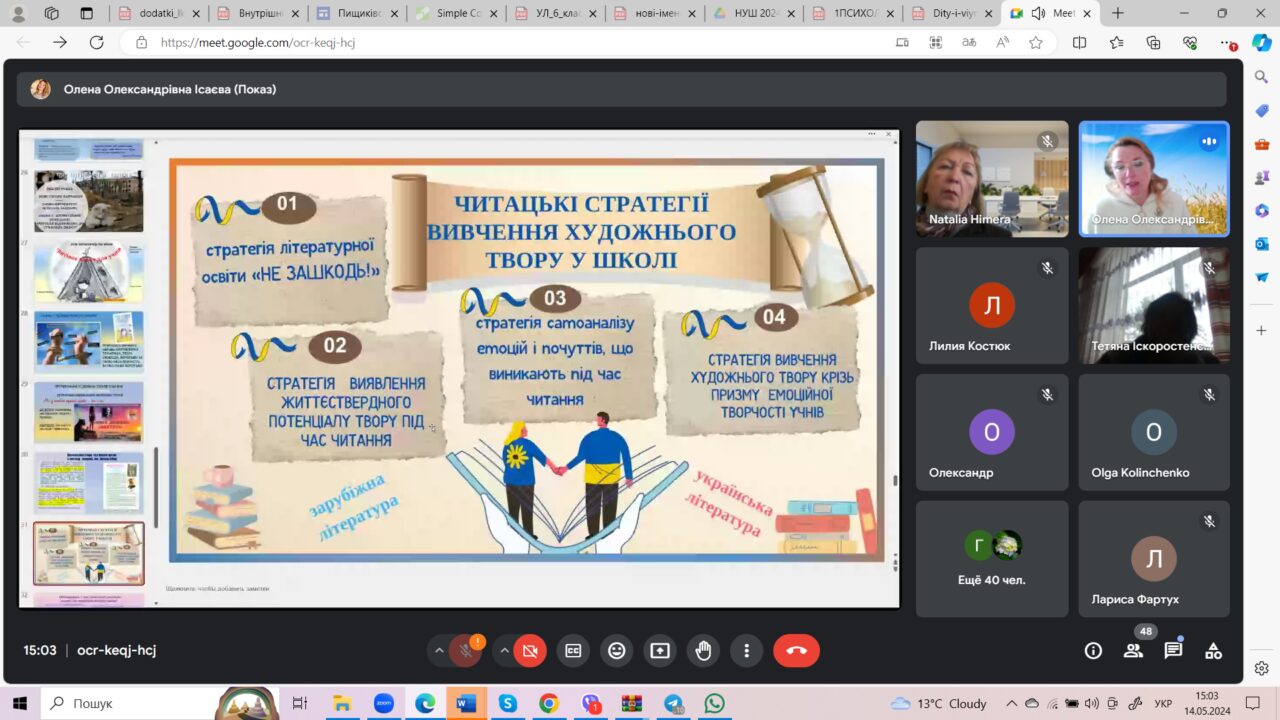Open WhatsApp from the taskbar
Viewport: 1280px width, 720px height.
[714, 703]
